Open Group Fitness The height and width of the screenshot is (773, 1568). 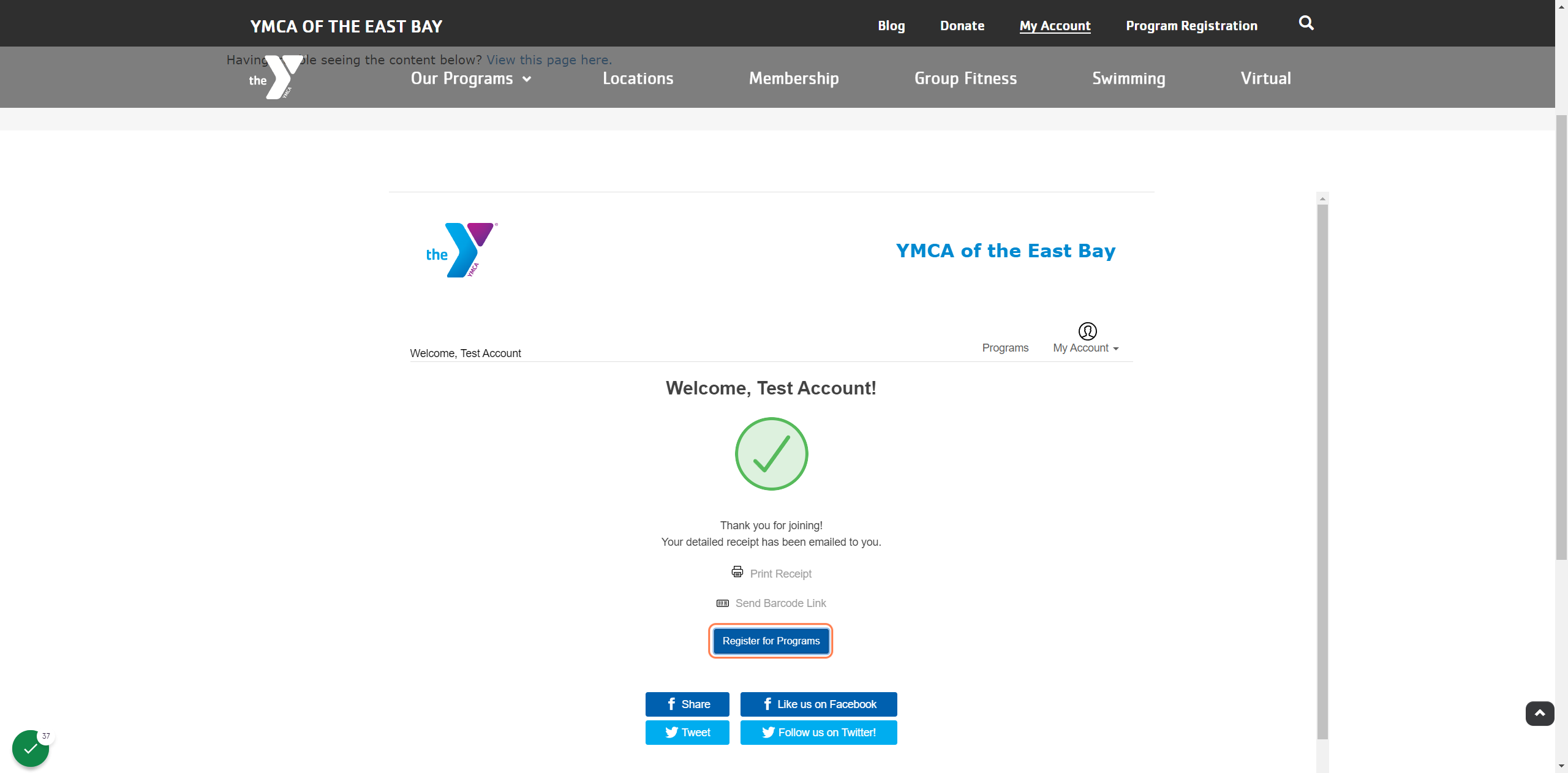tap(965, 78)
